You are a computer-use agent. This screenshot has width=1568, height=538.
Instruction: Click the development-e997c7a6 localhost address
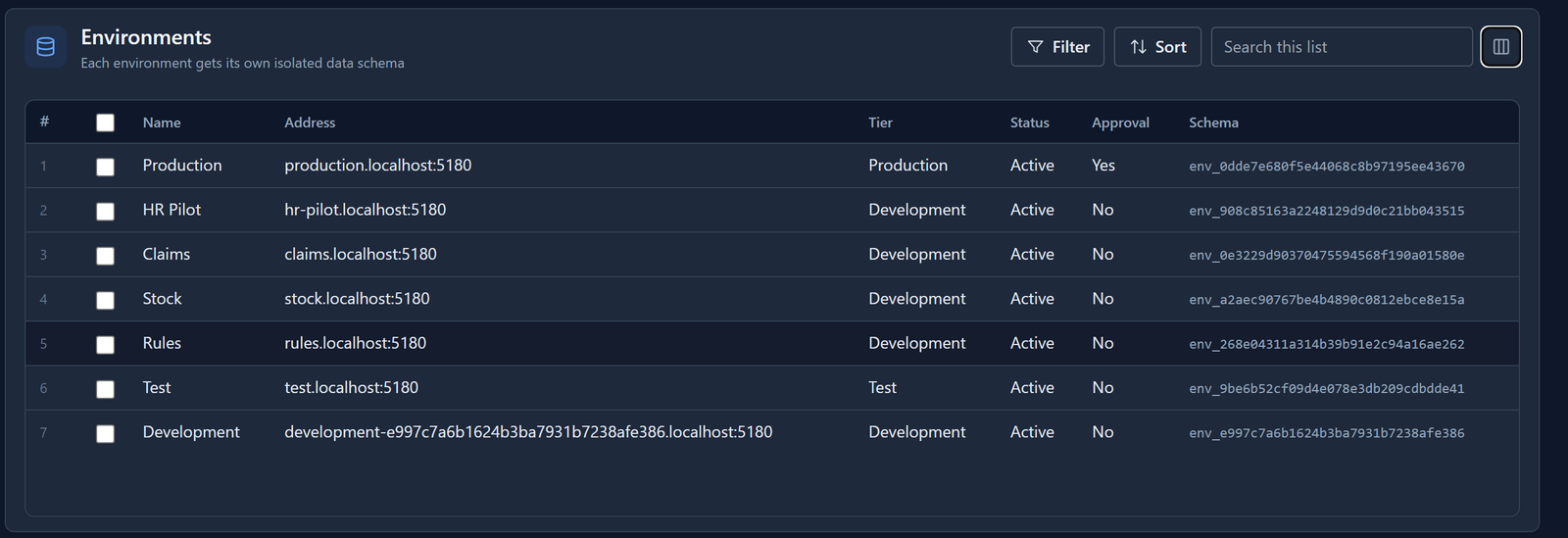tap(528, 432)
